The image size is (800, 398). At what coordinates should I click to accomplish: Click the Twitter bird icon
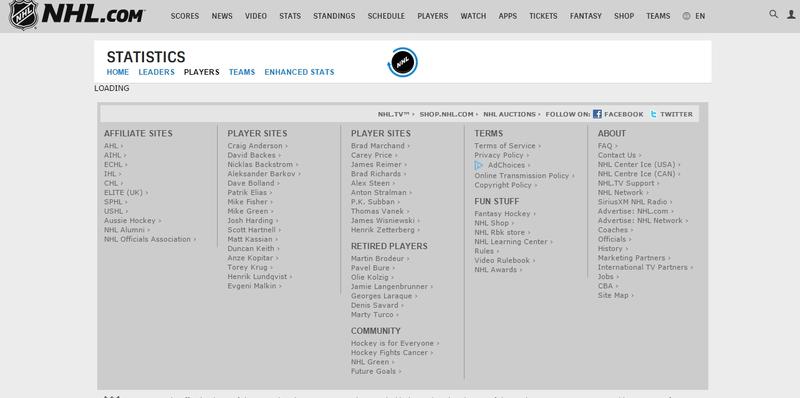[x=653, y=114]
